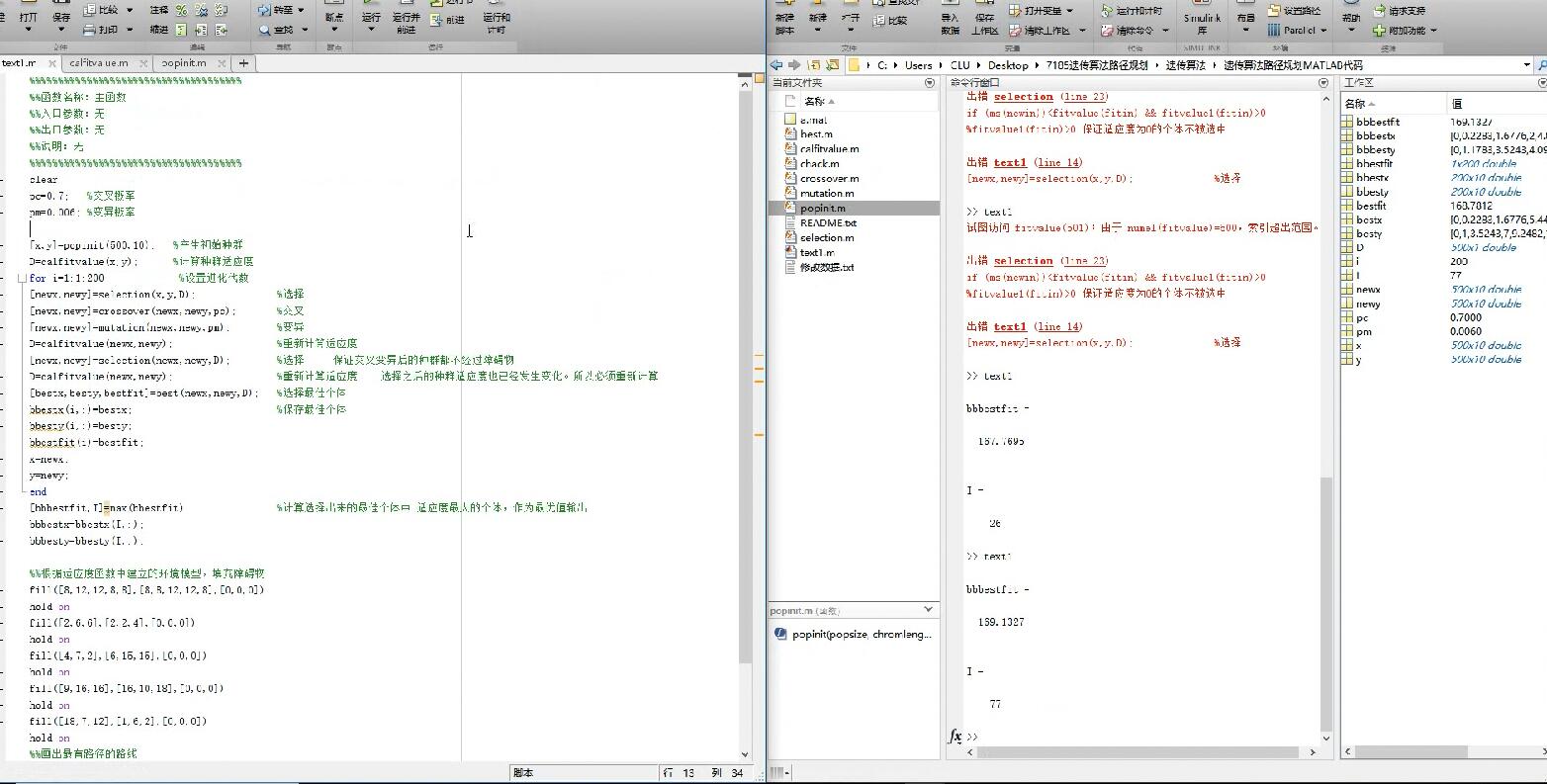1547x784 pixels.
Task: Close the calfitvalue.m tab
Action: coord(143,63)
